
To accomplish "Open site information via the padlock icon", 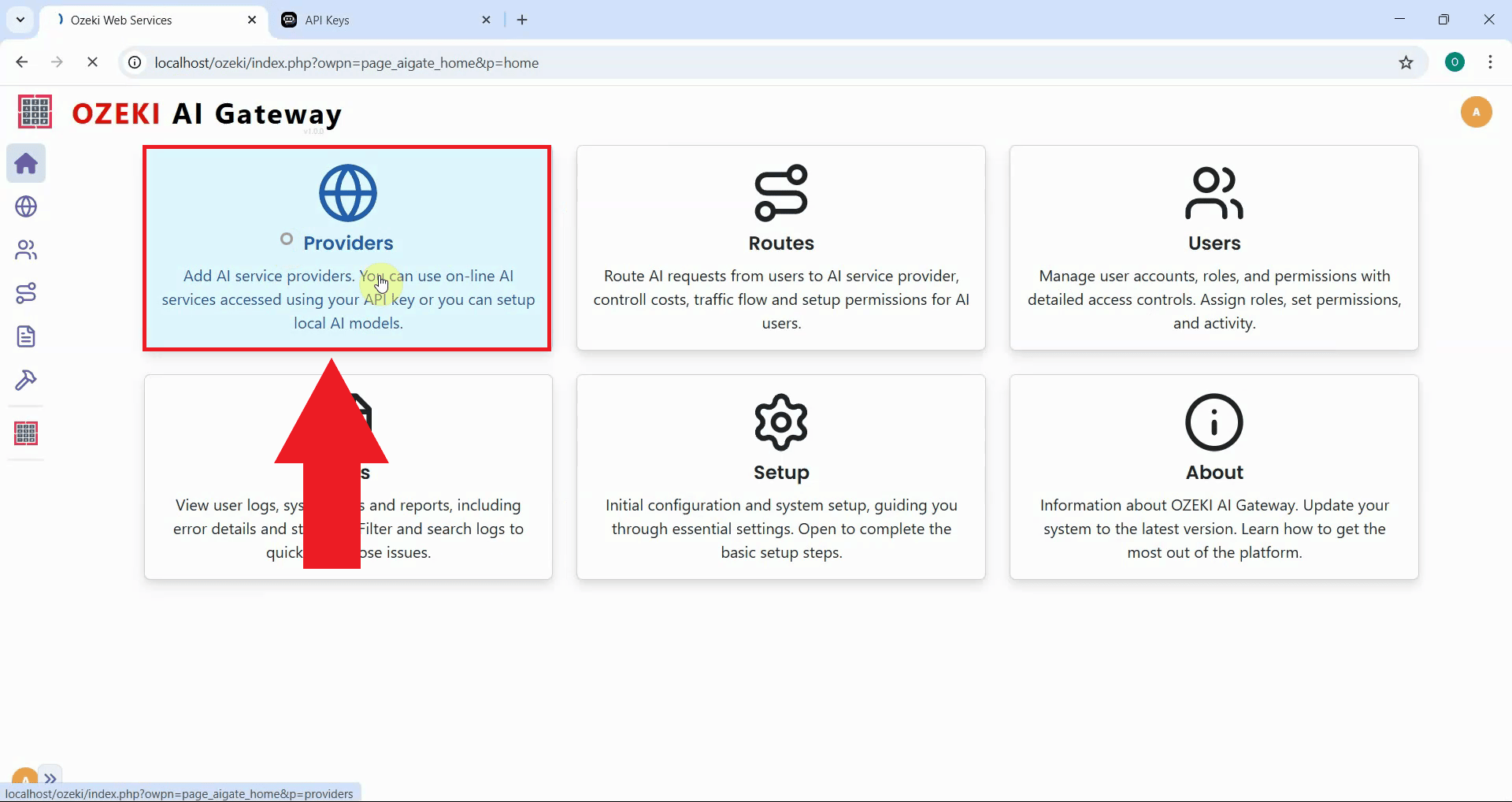I will point(134,63).
